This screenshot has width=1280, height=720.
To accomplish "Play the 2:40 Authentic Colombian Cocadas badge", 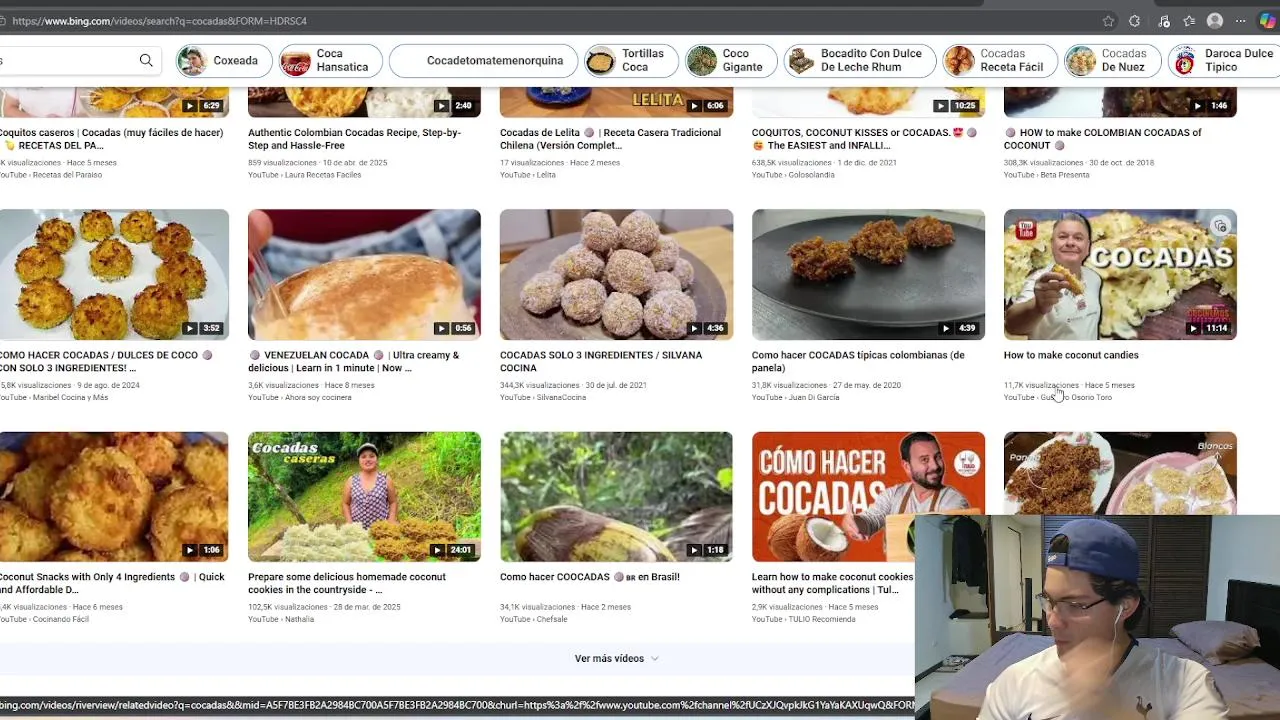I will (x=454, y=105).
